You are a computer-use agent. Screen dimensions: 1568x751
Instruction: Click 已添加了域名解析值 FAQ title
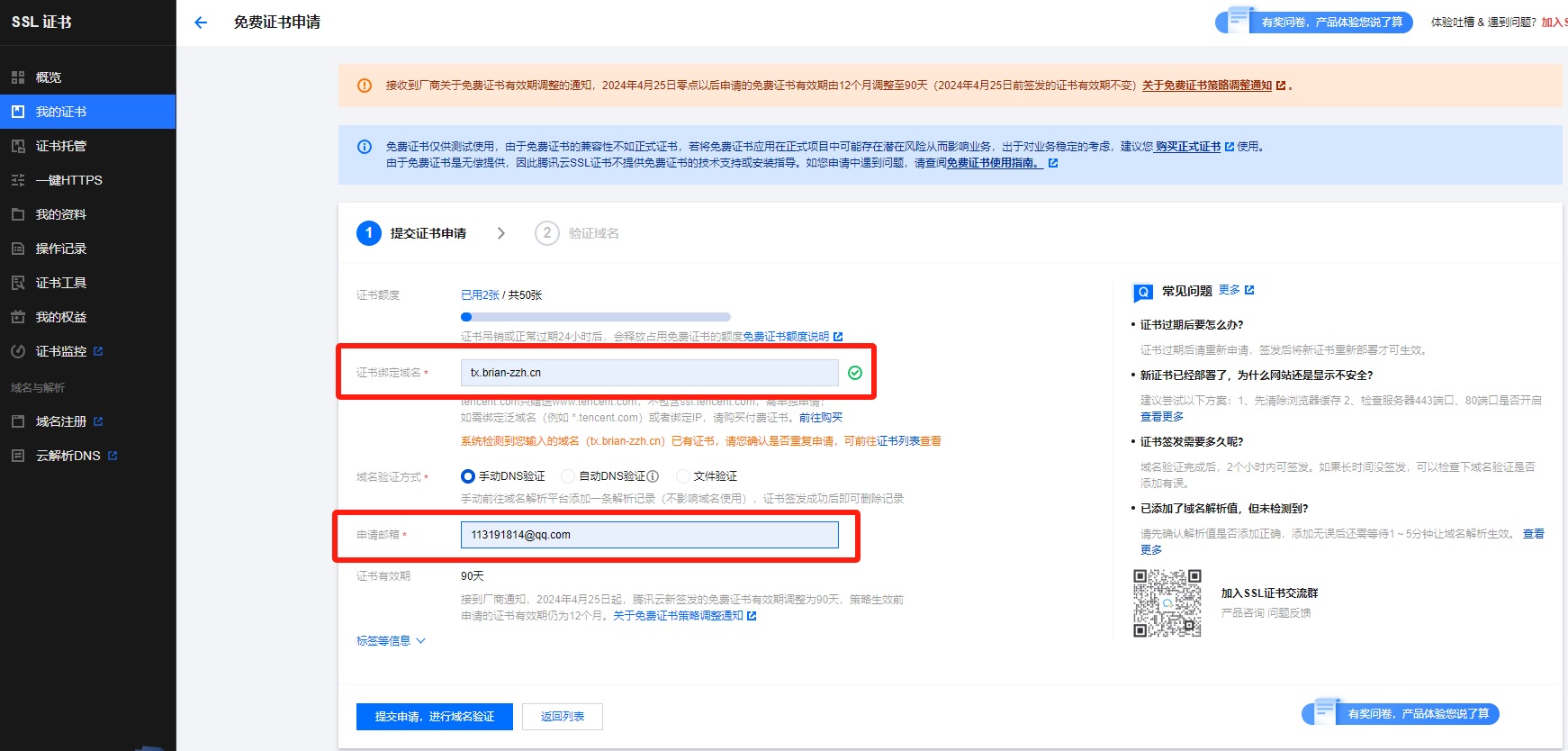coord(1224,509)
